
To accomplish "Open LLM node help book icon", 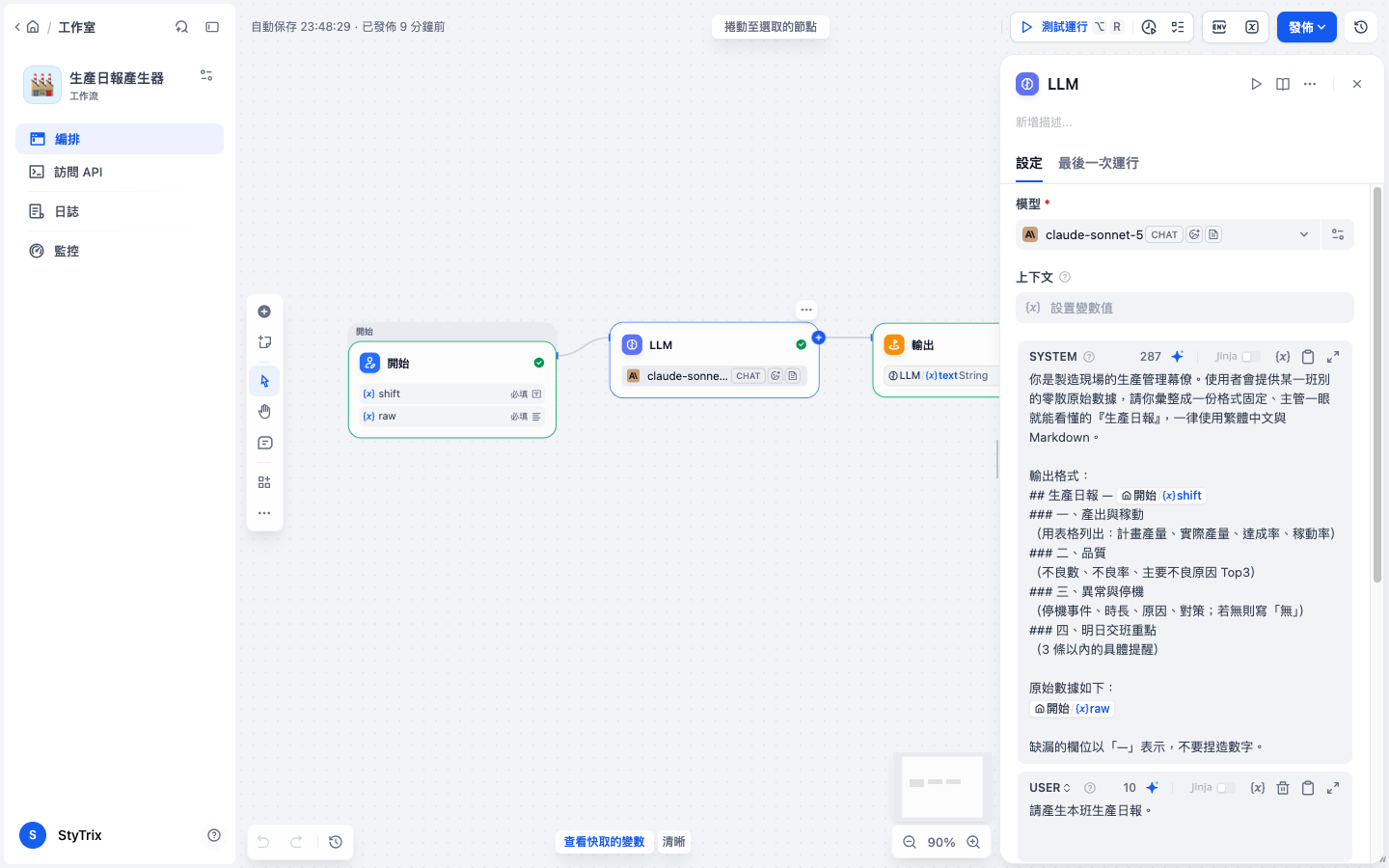I will pos(1283,84).
